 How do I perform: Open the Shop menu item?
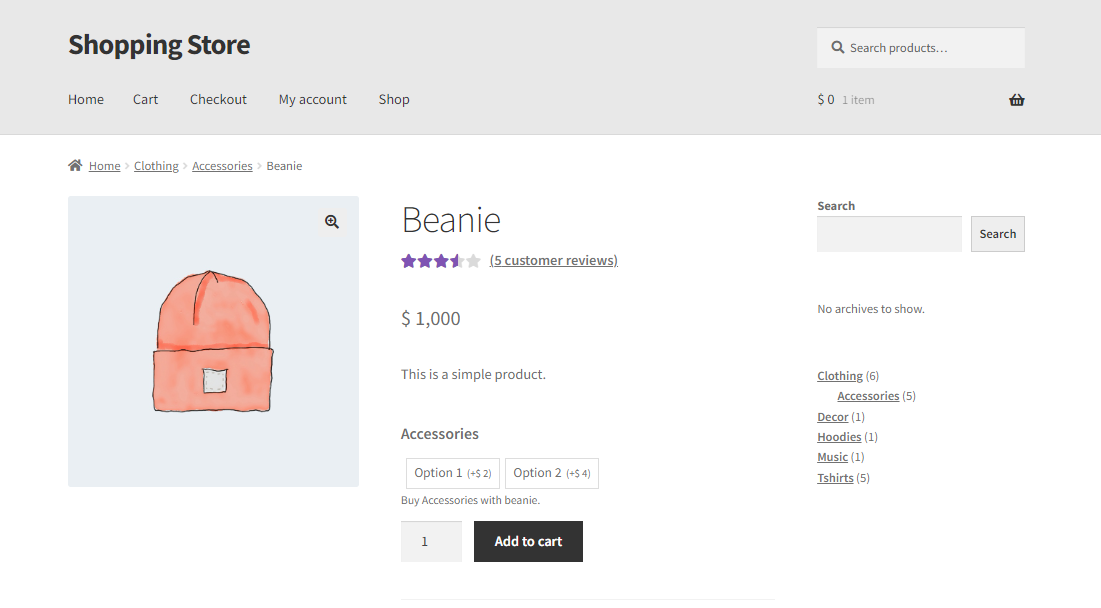coord(394,100)
